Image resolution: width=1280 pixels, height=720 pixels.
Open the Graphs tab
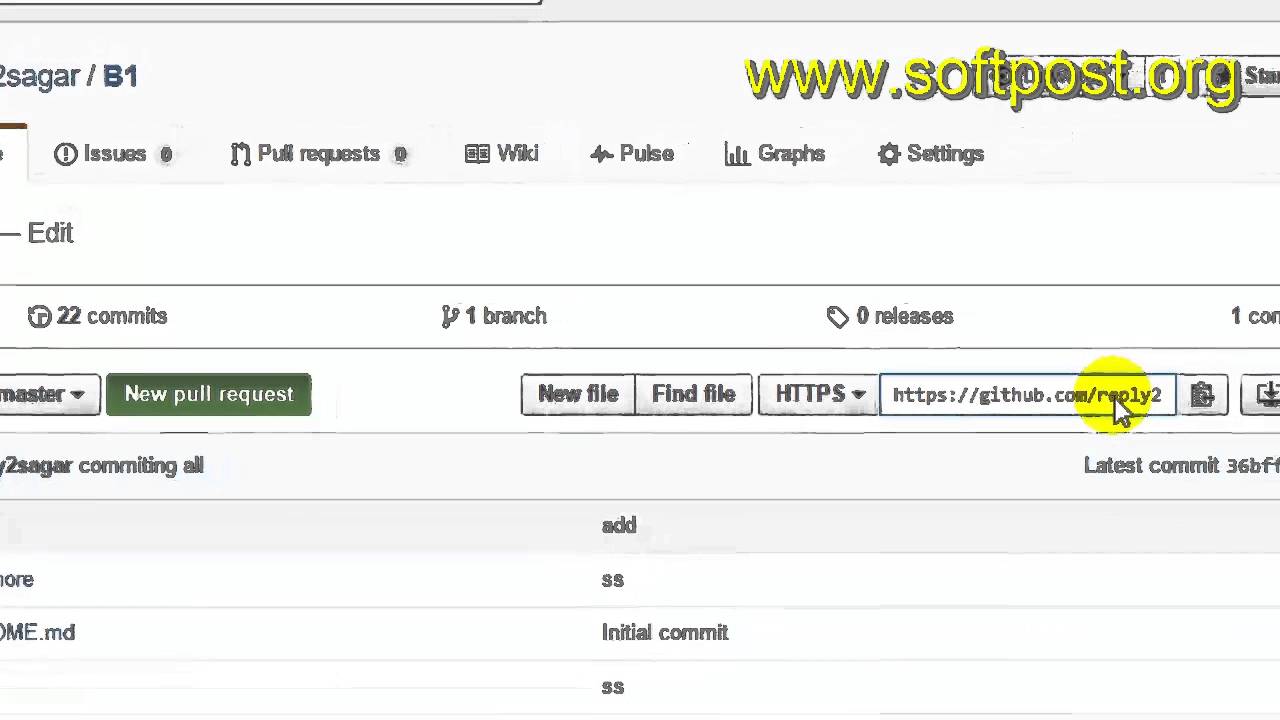point(775,154)
